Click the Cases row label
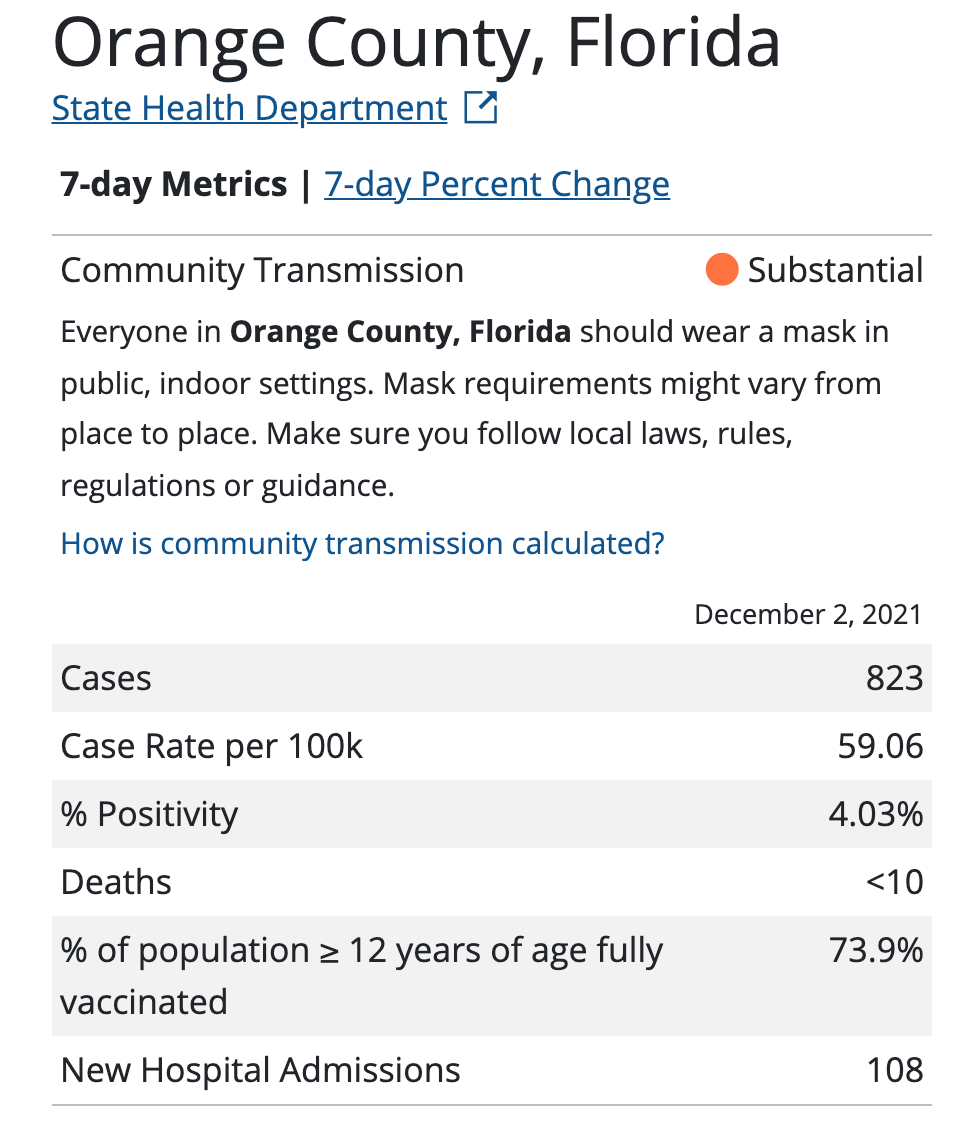 pos(106,679)
